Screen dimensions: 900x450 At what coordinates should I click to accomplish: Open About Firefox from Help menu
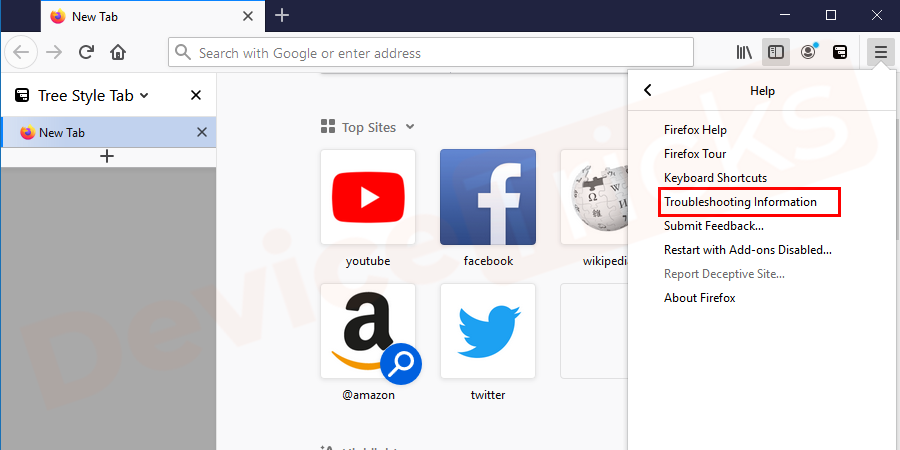(x=700, y=298)
